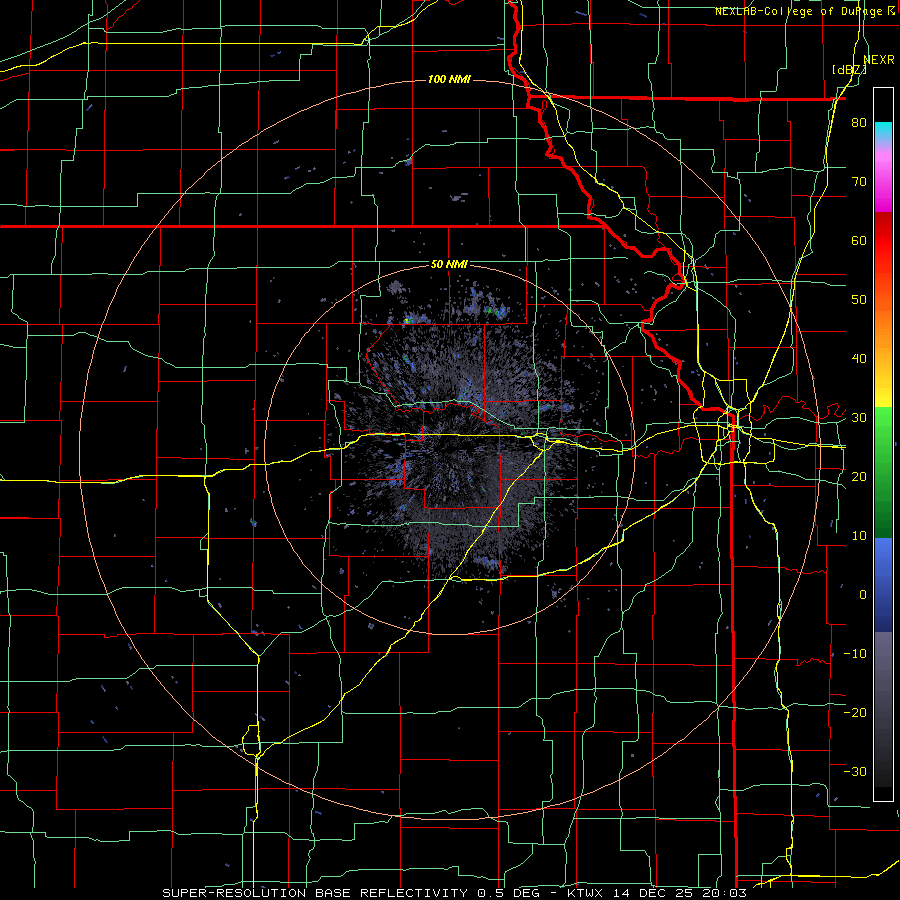The width and height of the screenshot is (900, 900).
Task: Click the Super-Resolution Base Reflectivity caption
Action: click(x=315, y=893)
